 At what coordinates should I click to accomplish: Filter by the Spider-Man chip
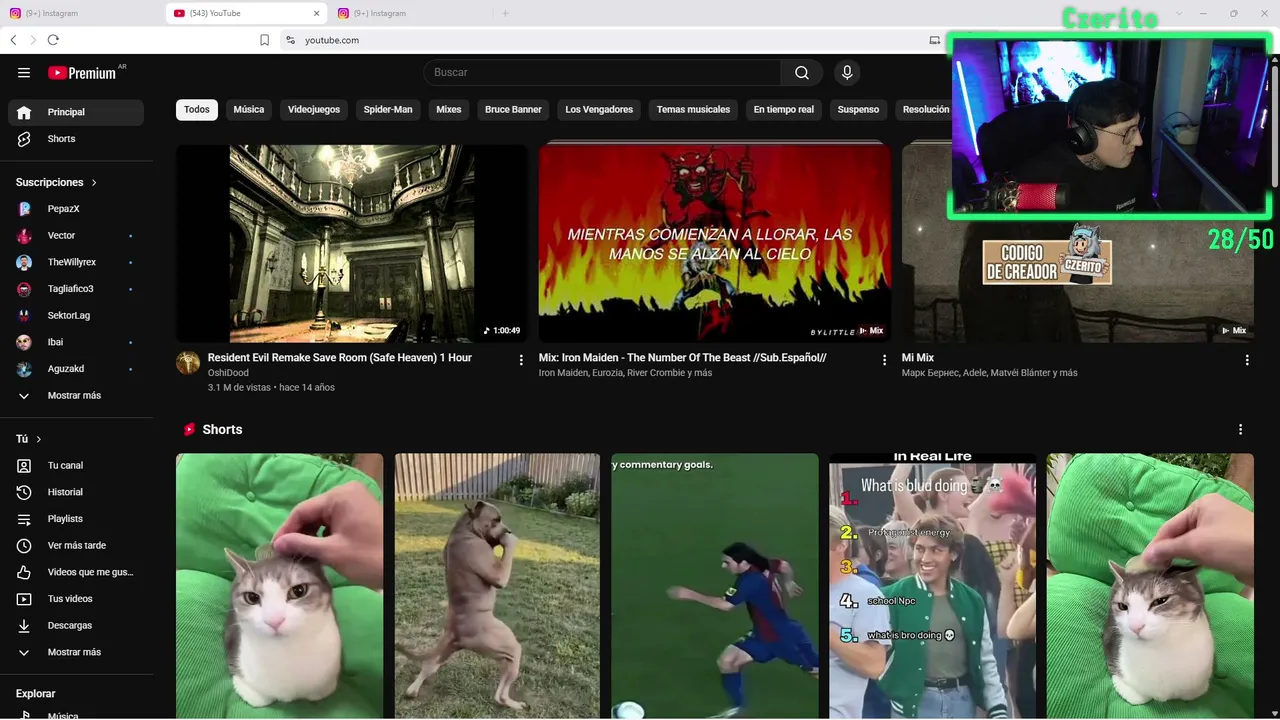click(388, 110)
